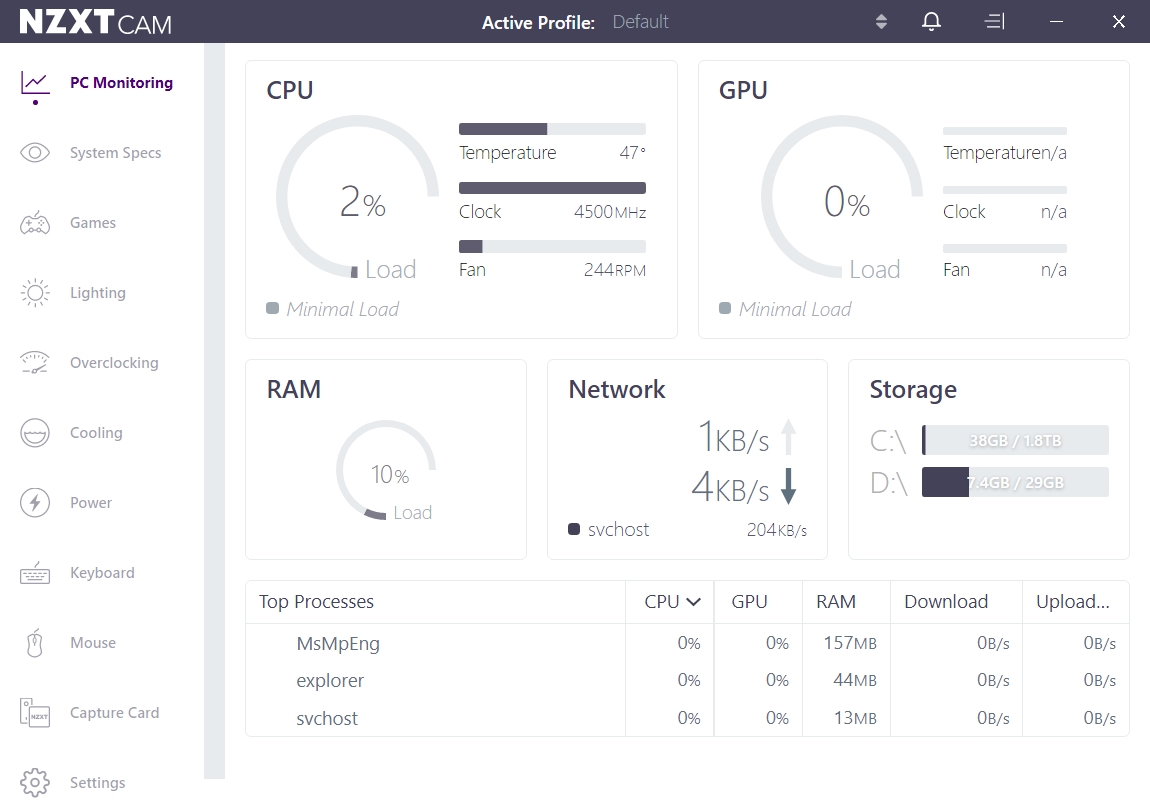
Task: Click the notifications bell icon
Action: point(931,21)
